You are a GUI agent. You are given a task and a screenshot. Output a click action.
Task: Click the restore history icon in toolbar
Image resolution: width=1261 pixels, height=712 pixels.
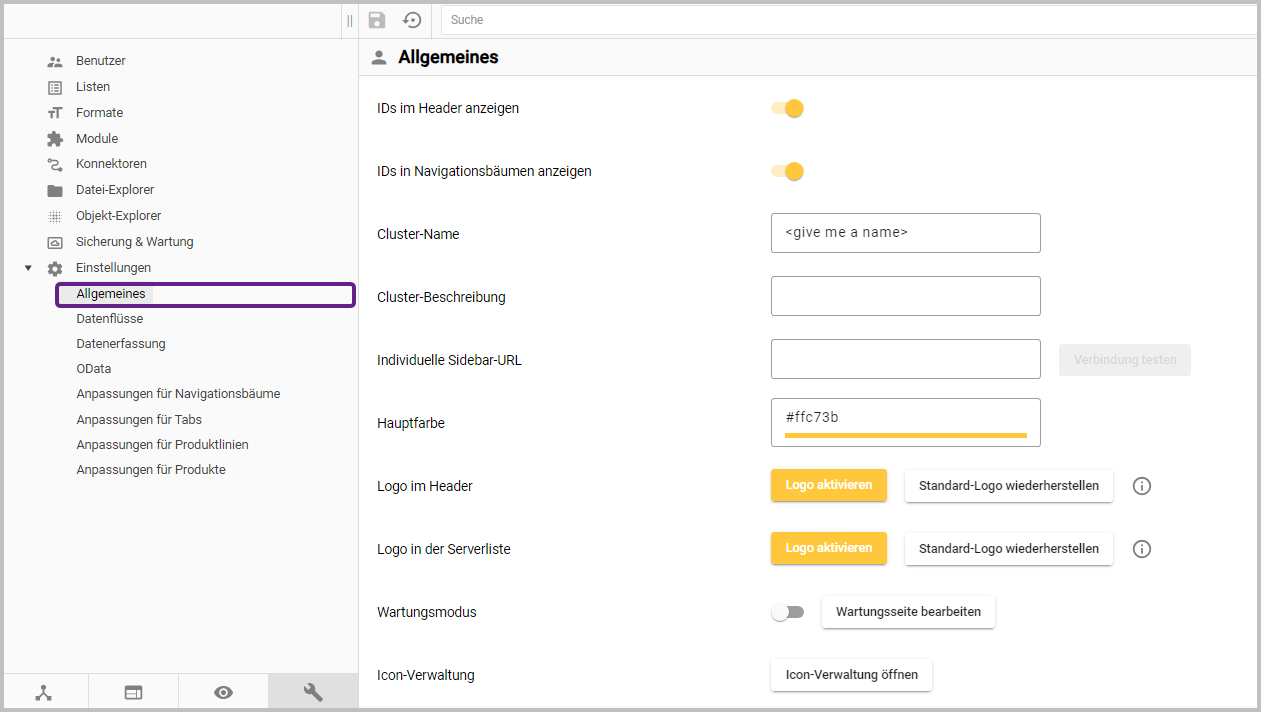[x=412, y=20]
